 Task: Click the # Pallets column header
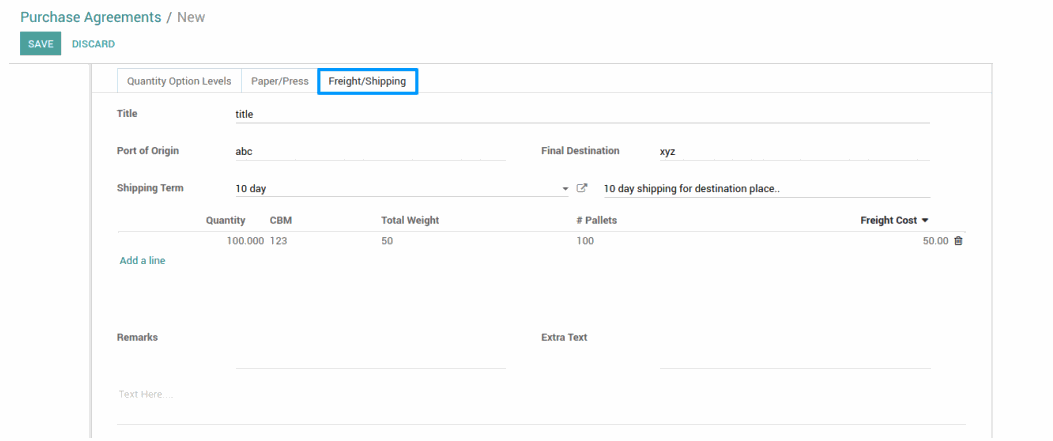(x=596, y=220)
